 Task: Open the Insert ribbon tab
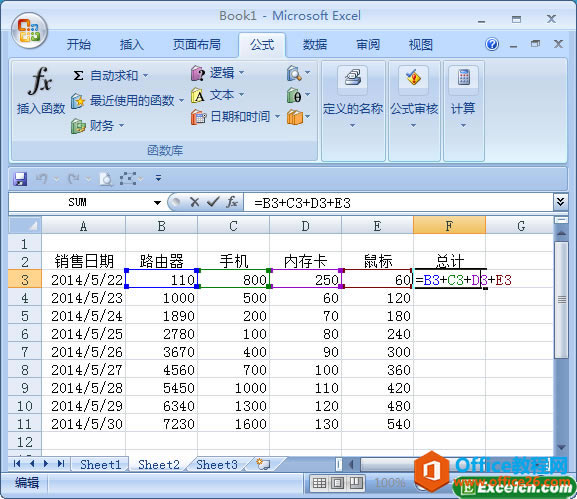coord(132,45)
